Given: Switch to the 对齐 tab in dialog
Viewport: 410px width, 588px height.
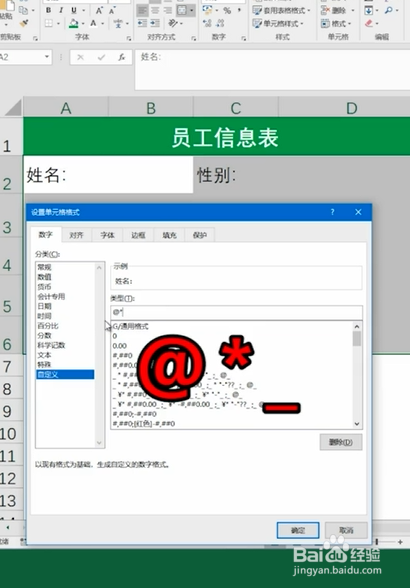Looking at the screenshot, I should tap(76, 235).
